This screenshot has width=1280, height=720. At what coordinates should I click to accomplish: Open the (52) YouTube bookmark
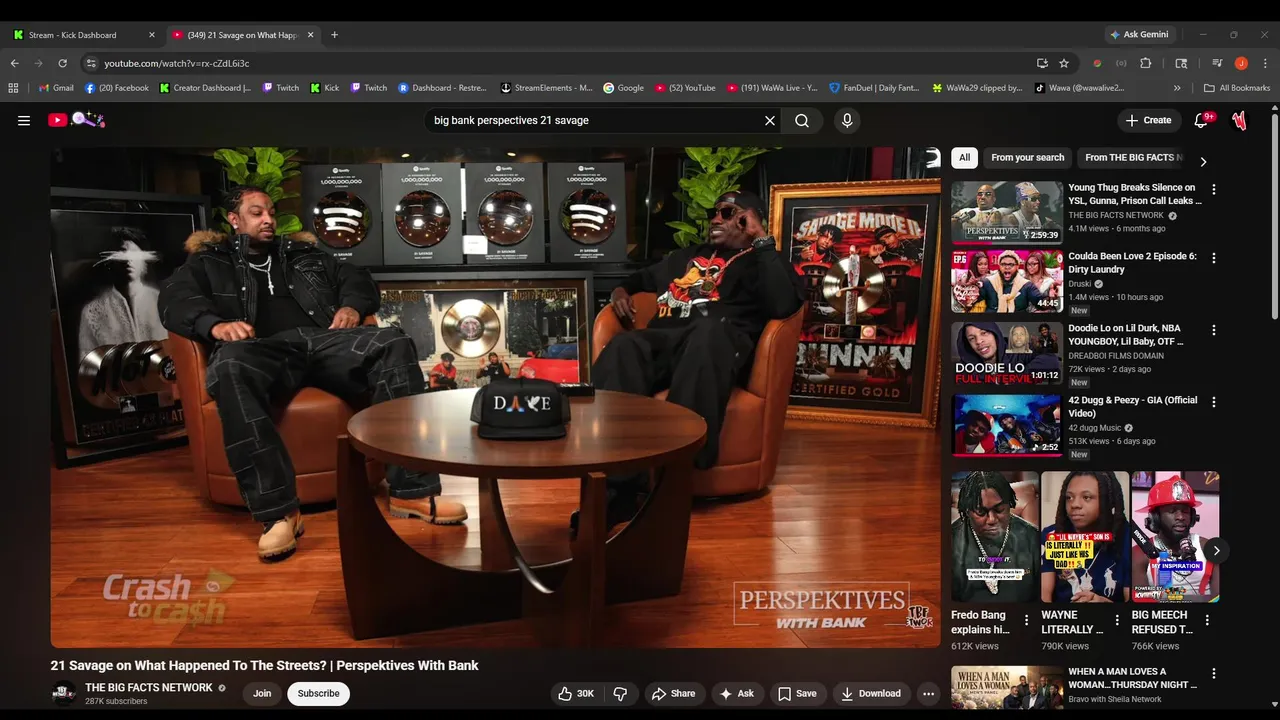click(x=686, y=88)
